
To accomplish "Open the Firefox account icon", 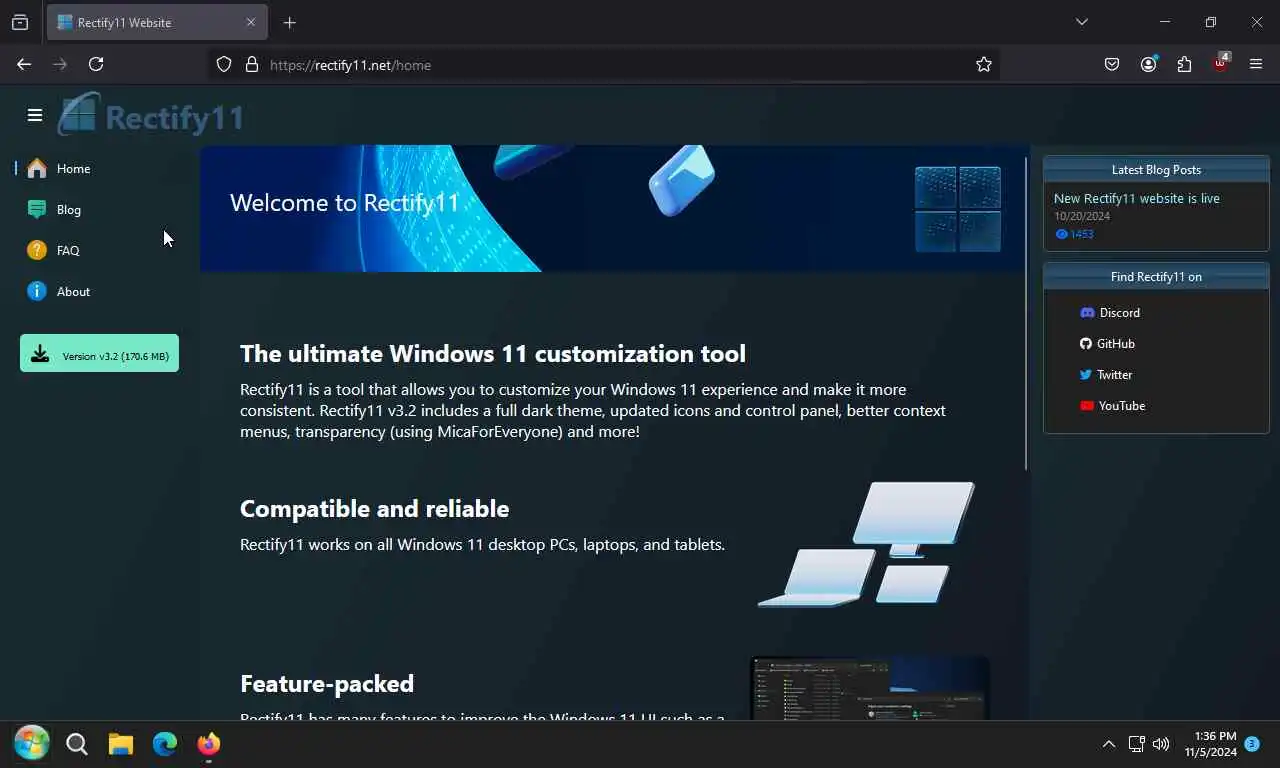I will pyautogui.click(x=1148, y=64).
